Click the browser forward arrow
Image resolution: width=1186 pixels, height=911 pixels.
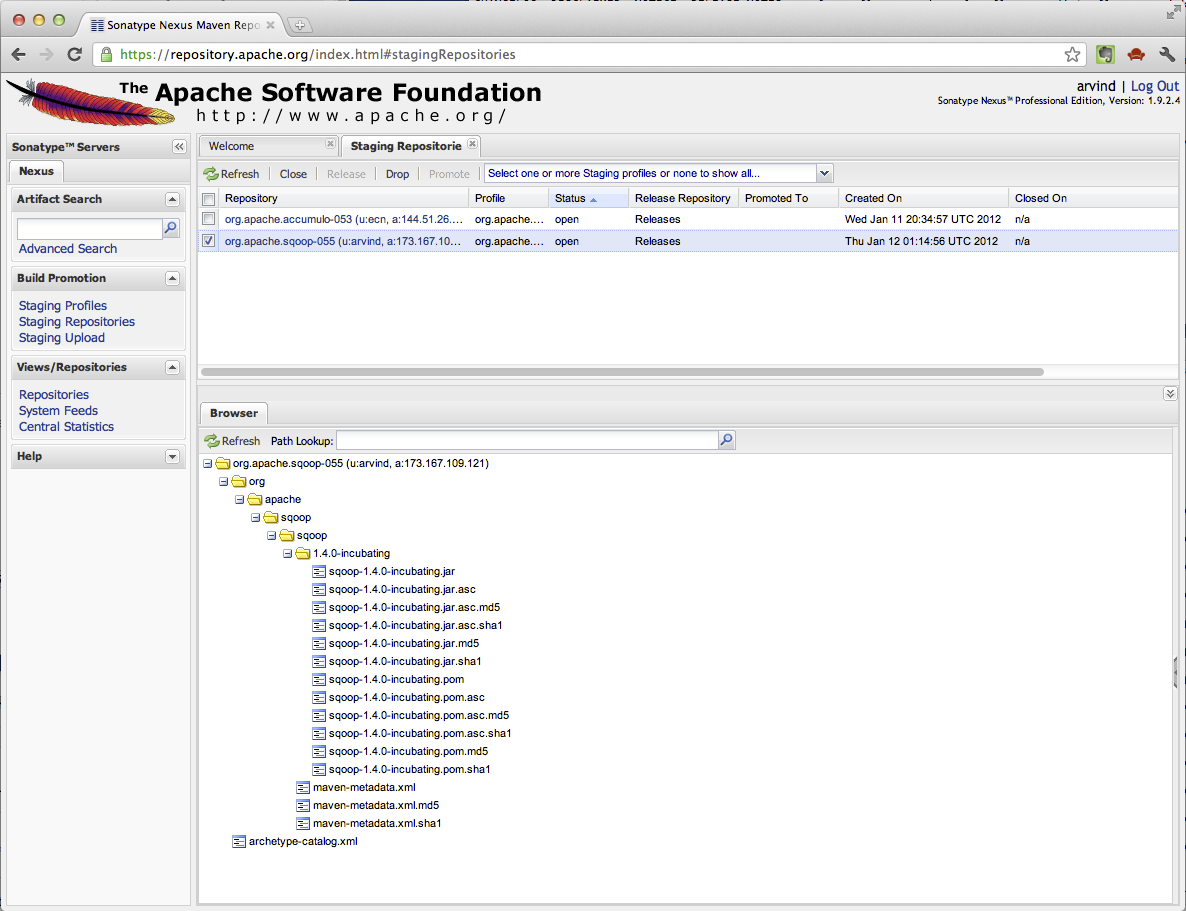[x=46, y=54]
